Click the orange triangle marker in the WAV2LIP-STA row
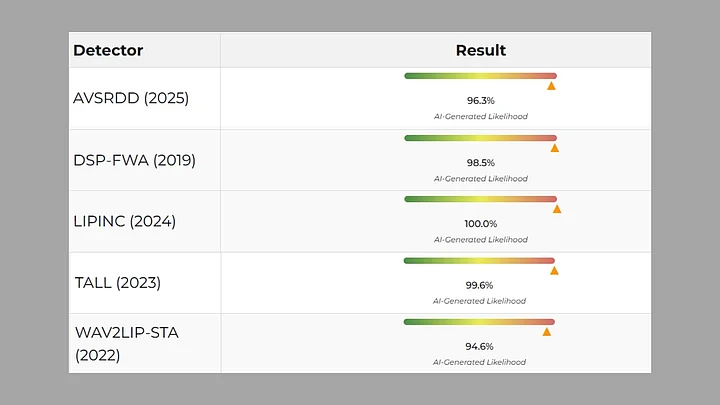This screenshot has height=405, width=720. [x=547, y=332]
